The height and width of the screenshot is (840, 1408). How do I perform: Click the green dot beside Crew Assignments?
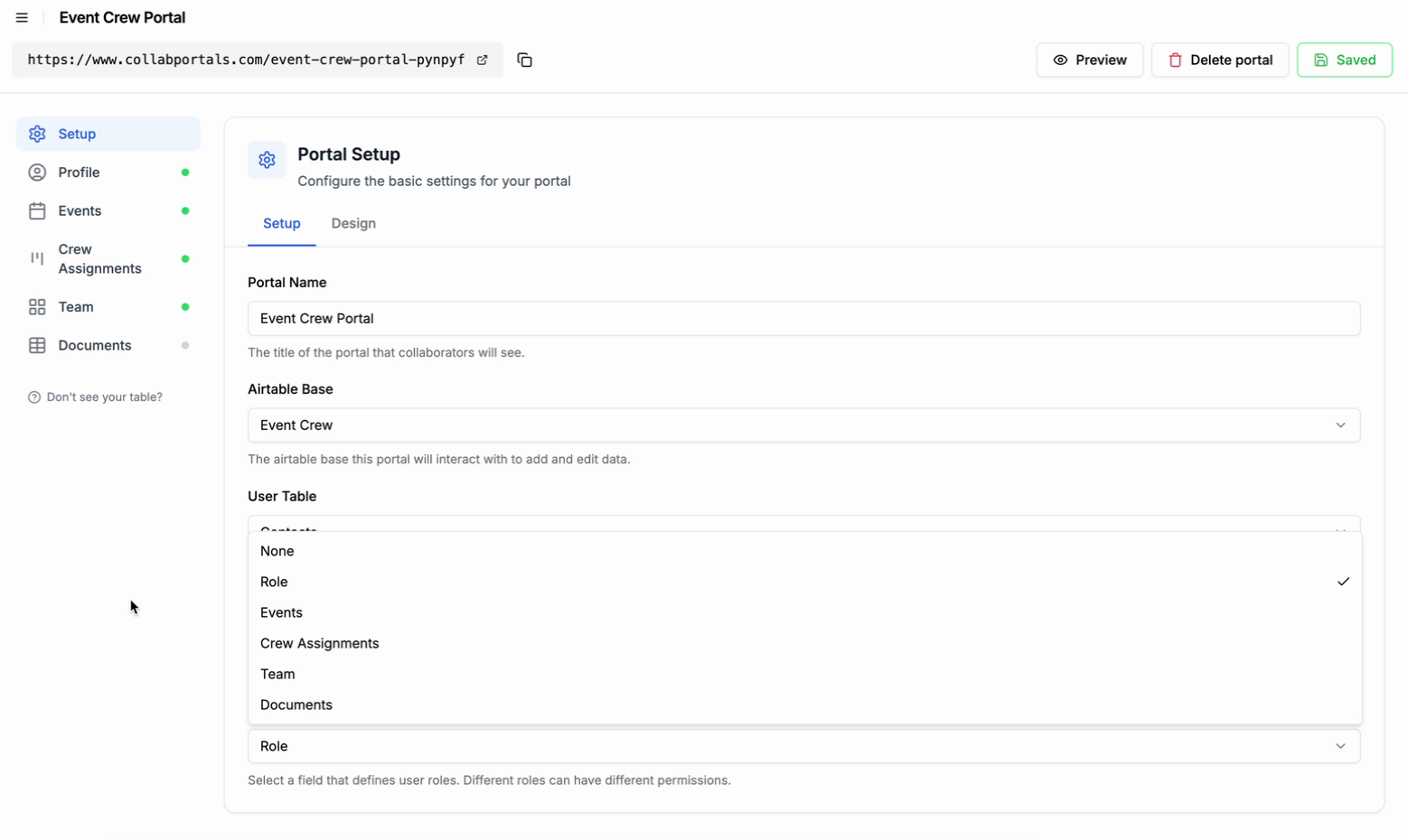(185, 259)
